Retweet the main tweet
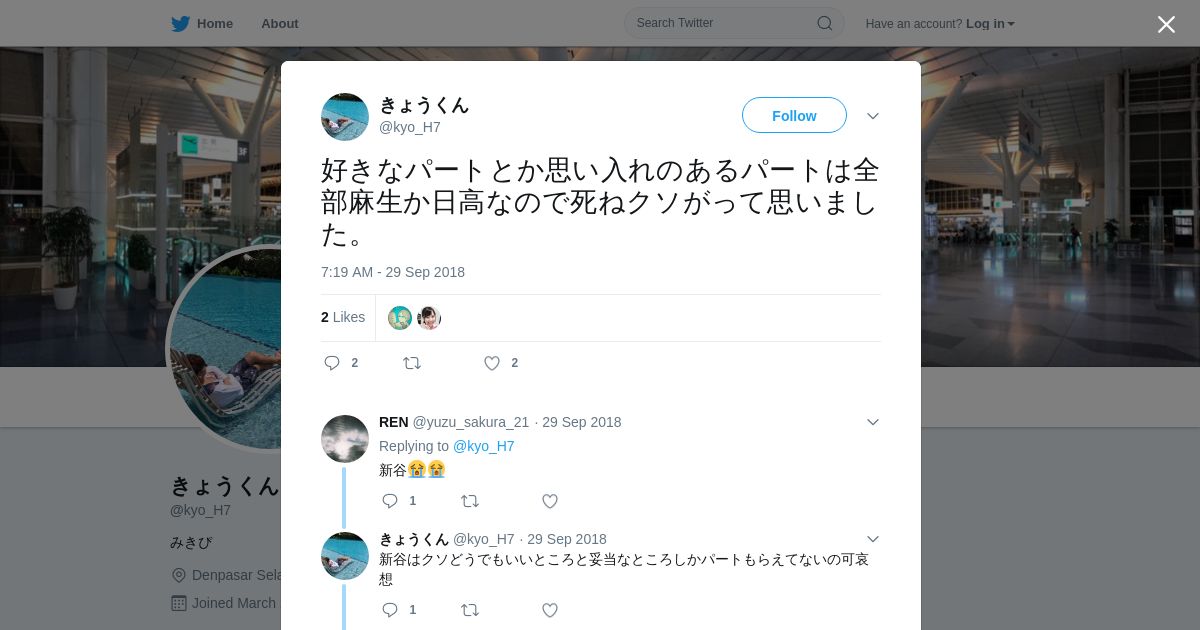Screen dimensions: 1200x630 click(412, 363)
